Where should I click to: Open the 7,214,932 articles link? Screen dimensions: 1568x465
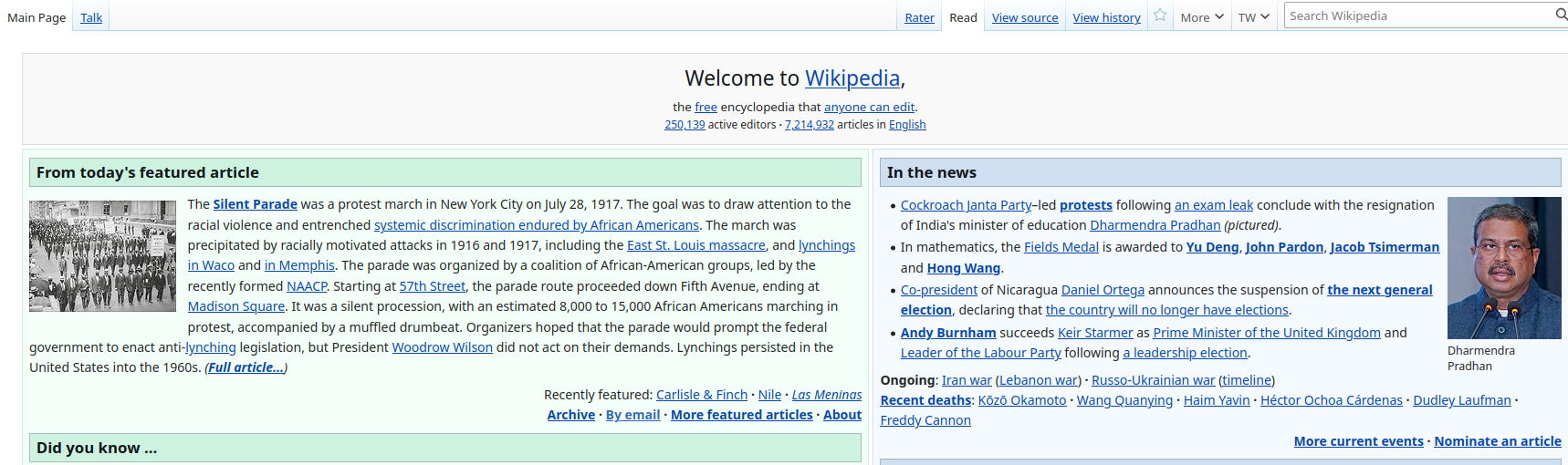(x=809, y=125)
